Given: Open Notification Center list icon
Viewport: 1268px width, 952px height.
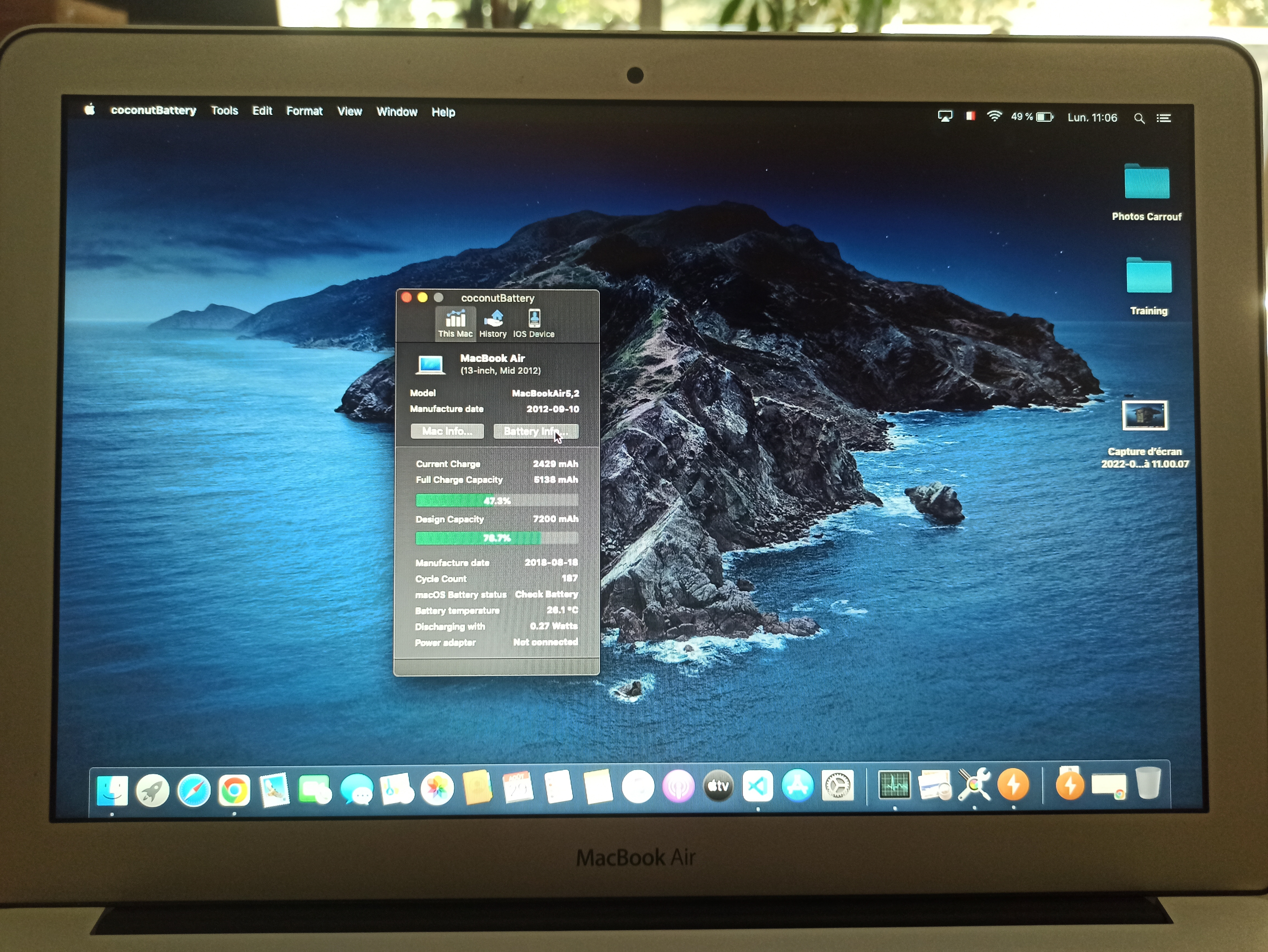Looking at the screenshot, I should 1164,118.
